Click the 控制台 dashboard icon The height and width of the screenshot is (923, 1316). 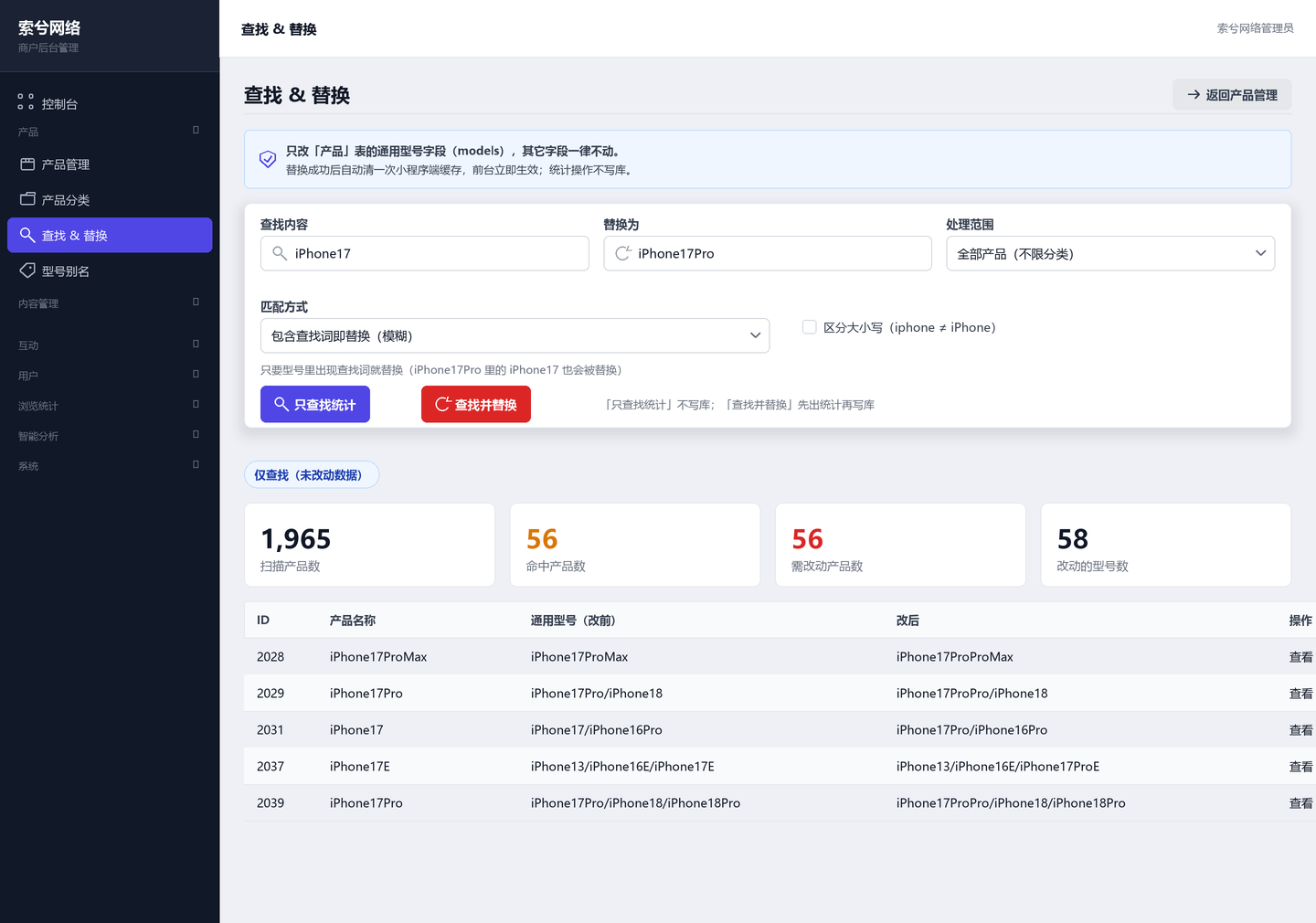[x=26, y=101]
